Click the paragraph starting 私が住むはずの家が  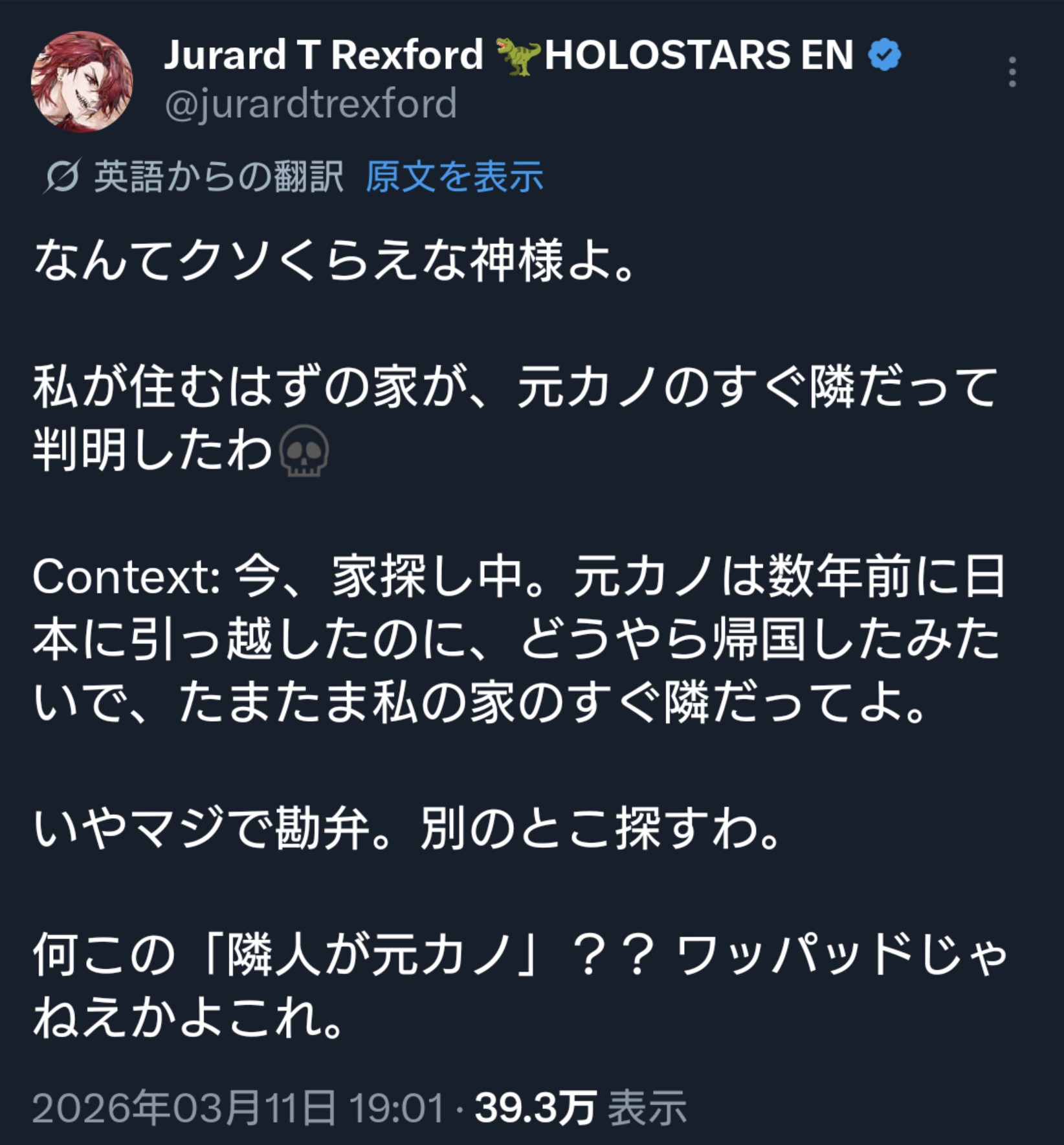pyautogui.click(x=515, y=418)
